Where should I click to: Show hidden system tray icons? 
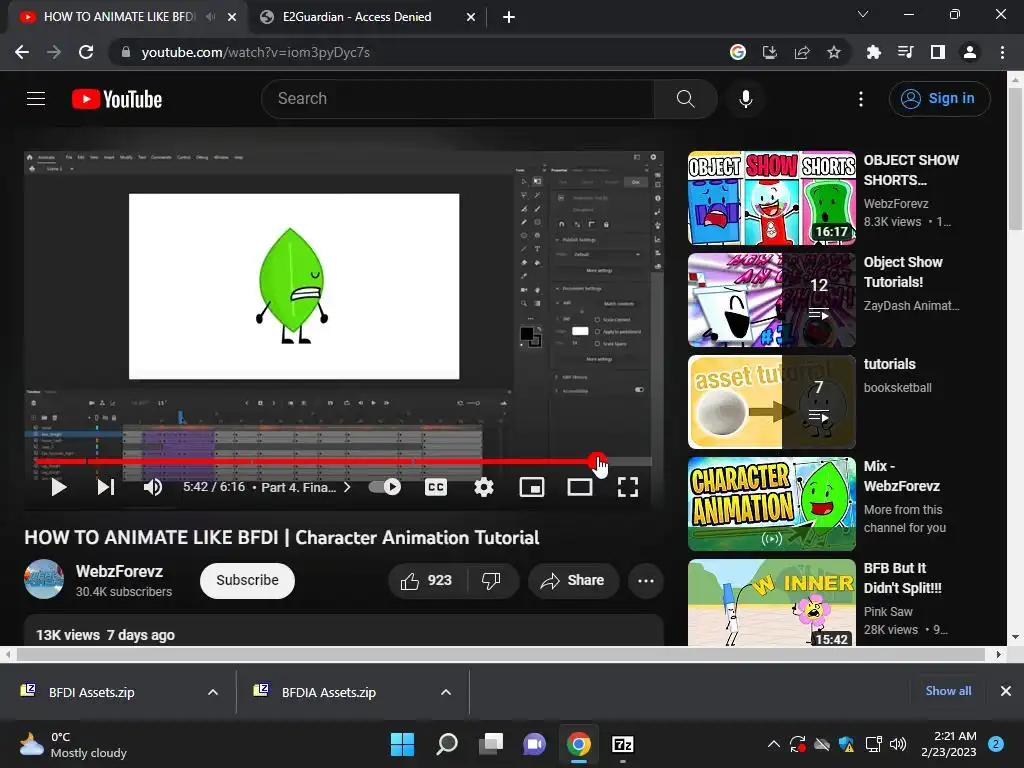point(774,744)
